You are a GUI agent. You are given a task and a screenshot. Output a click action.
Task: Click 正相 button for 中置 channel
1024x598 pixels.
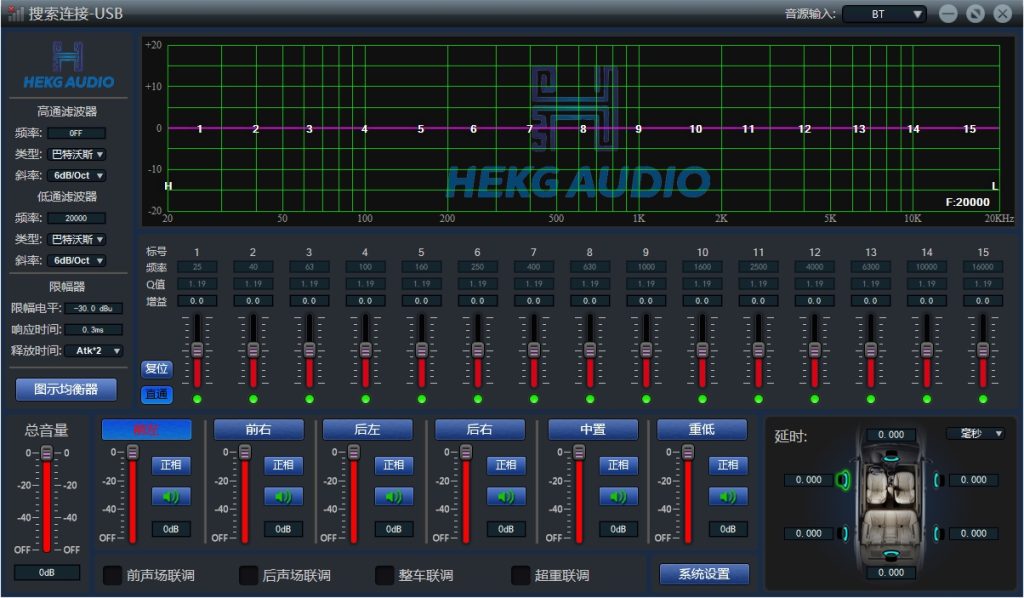(618, 465)
